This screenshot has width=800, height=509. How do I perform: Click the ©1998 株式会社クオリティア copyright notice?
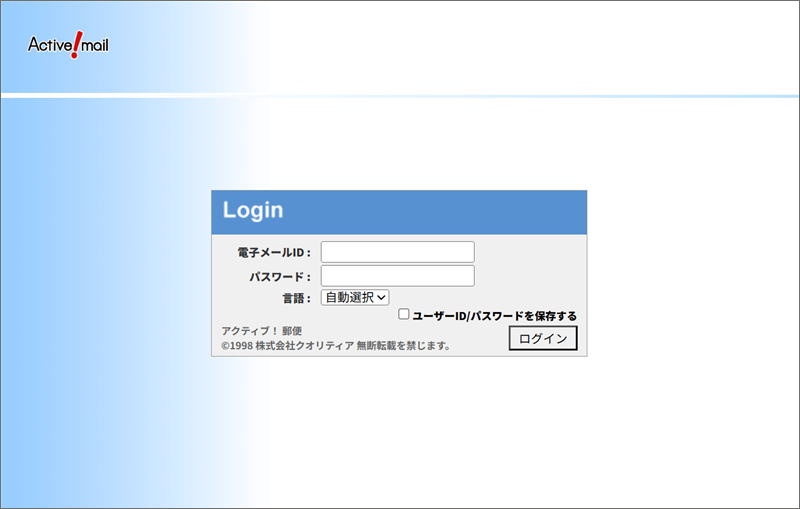[x=336, y=346]
